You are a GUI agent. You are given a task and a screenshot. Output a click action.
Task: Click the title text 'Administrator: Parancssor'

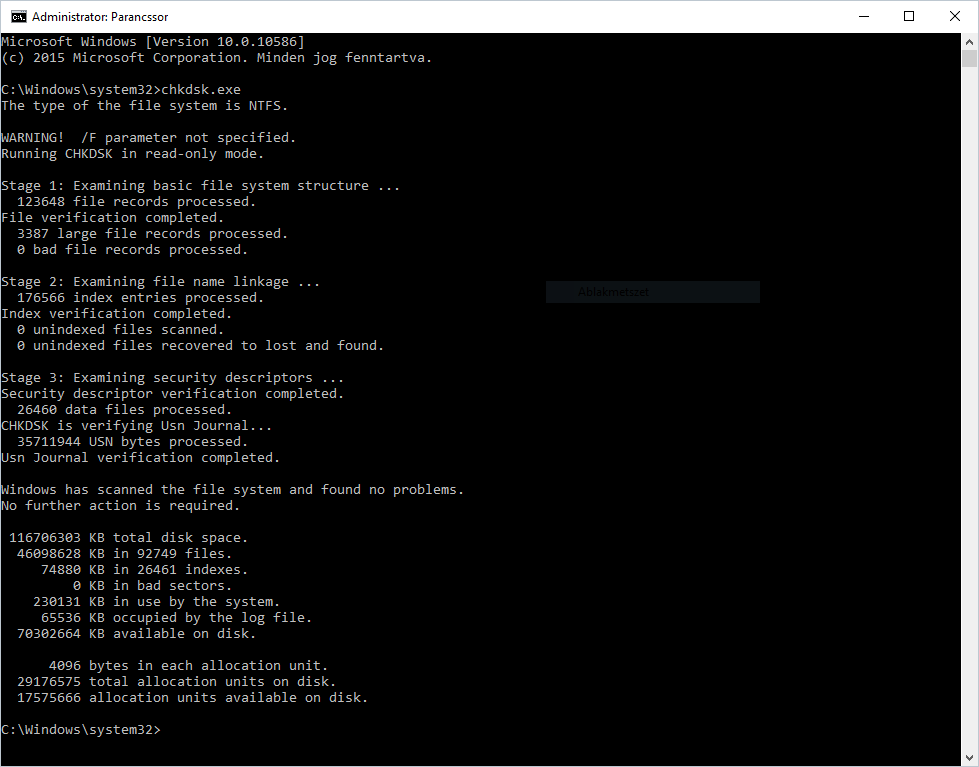tap(100, 17)
